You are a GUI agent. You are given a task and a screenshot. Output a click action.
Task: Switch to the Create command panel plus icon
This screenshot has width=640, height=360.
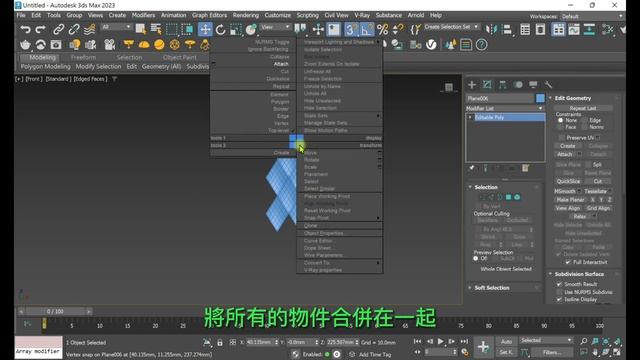(x=472, y=84)
